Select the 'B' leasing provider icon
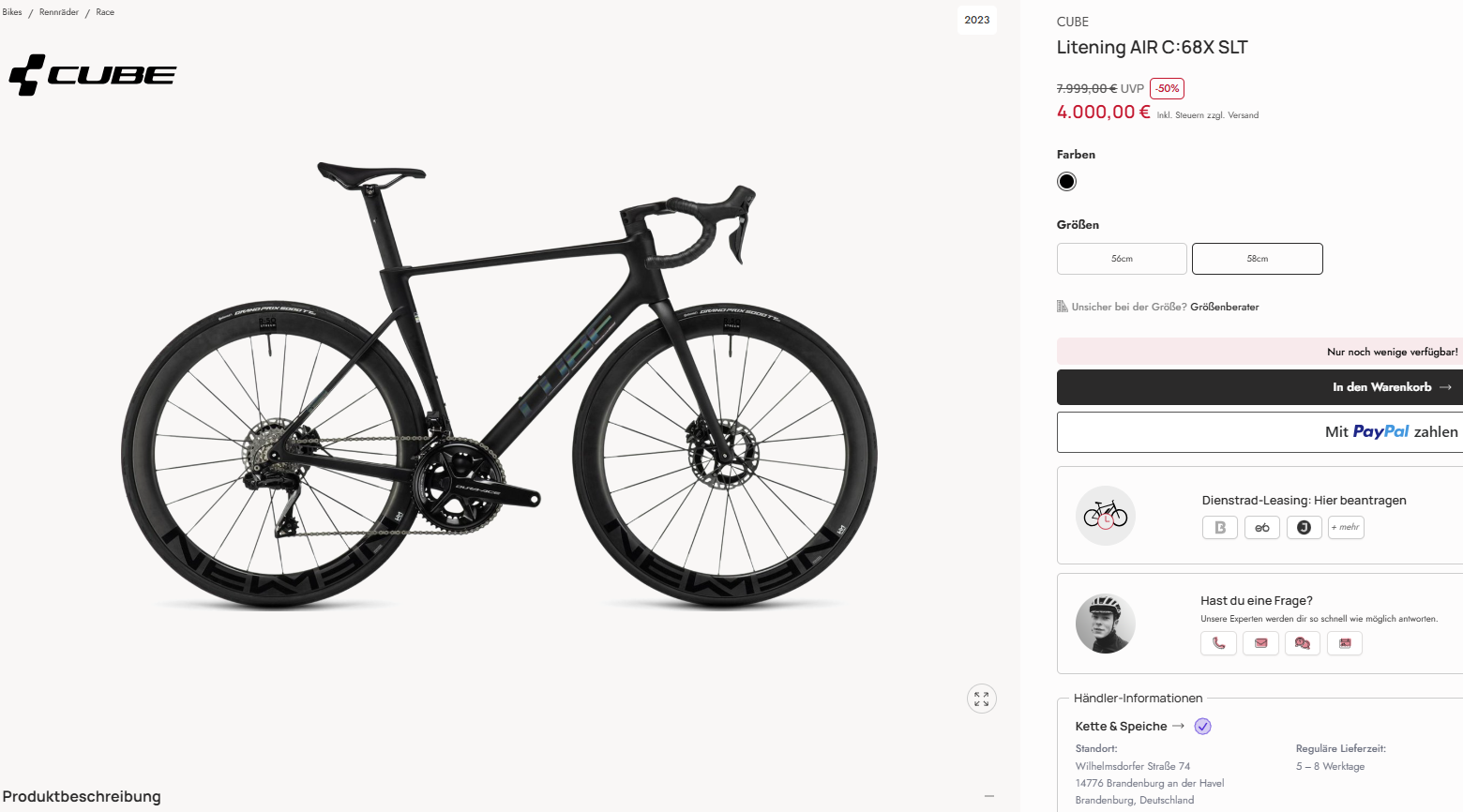Screen dimensions: 1463x812 [1220, 528]
